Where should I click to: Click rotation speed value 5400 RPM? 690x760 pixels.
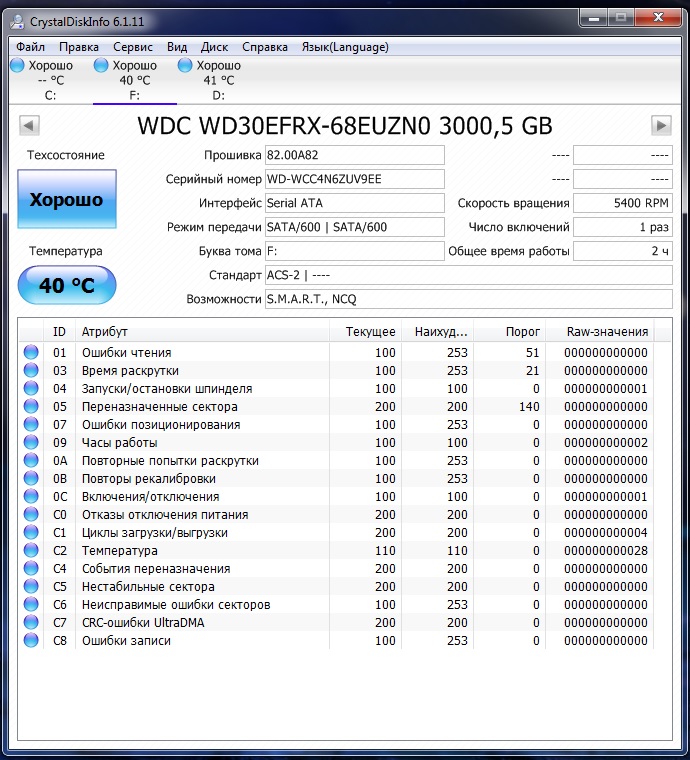coord(623,203)
